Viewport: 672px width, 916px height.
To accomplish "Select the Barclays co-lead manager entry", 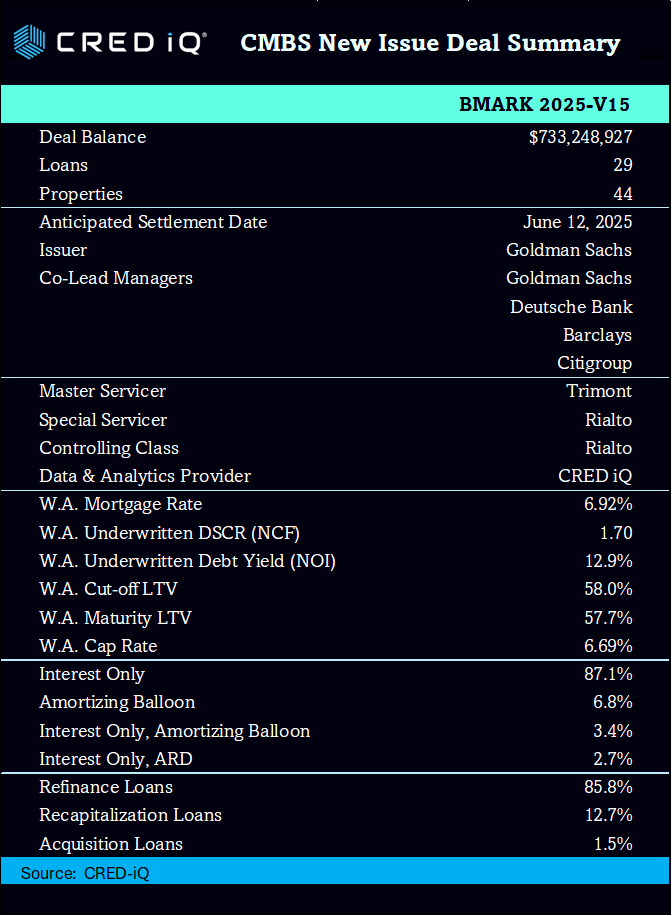I will coord(597,335).
